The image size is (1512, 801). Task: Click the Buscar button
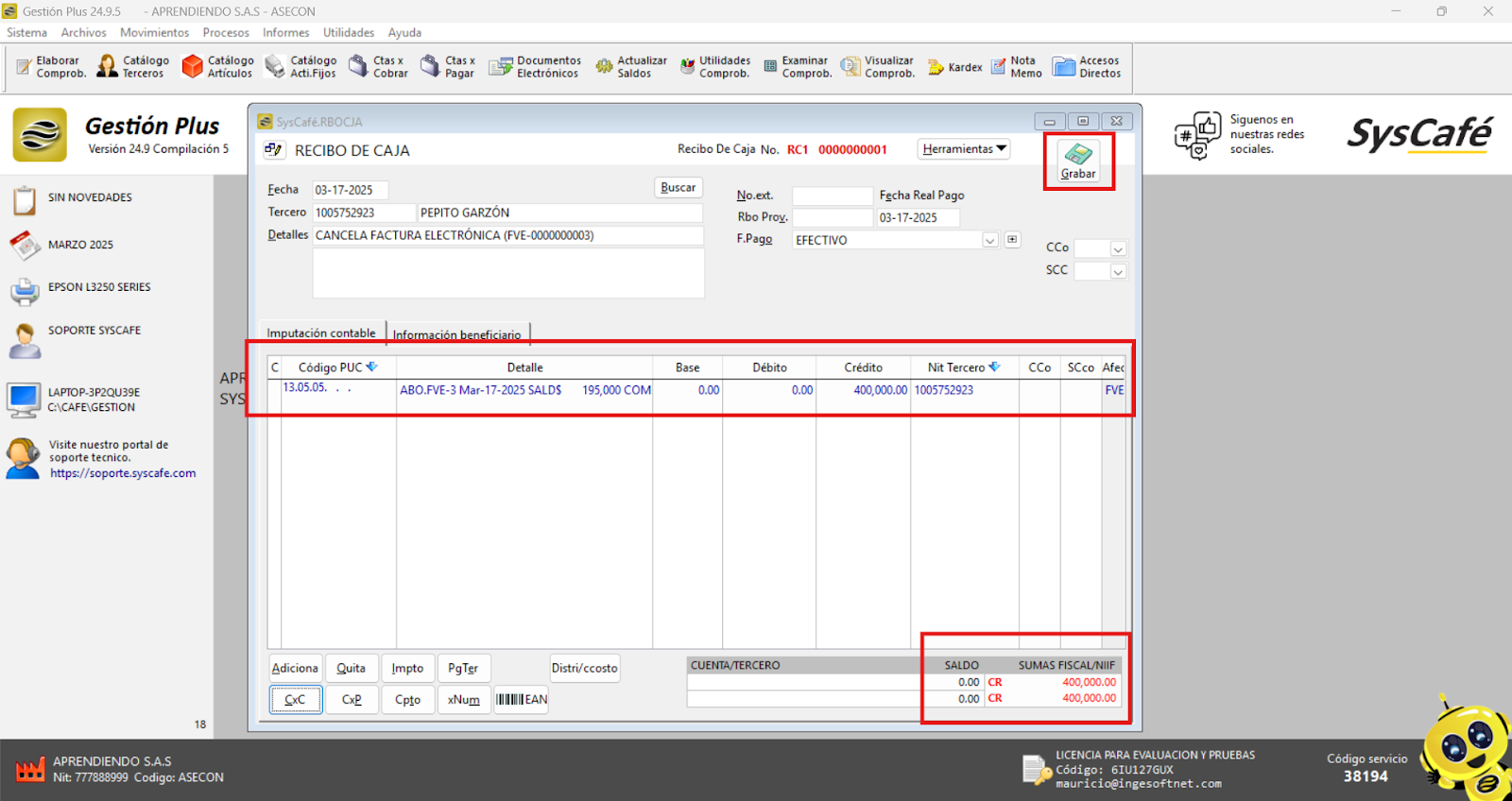[678, 188]
